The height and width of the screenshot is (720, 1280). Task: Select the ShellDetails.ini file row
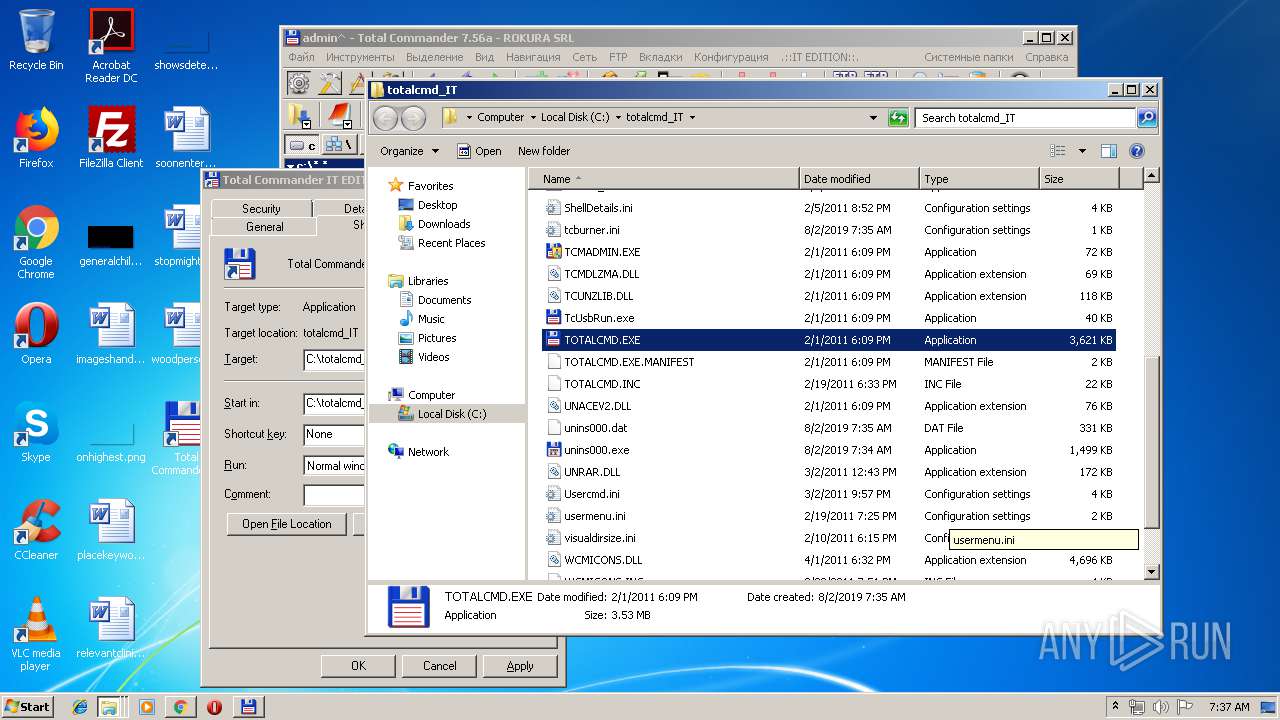point(829,208)
